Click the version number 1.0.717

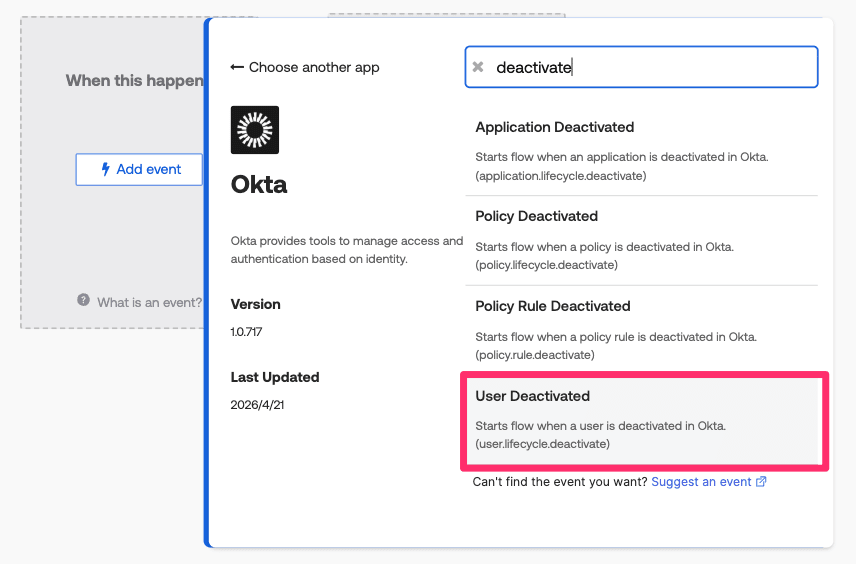[247, 331]
